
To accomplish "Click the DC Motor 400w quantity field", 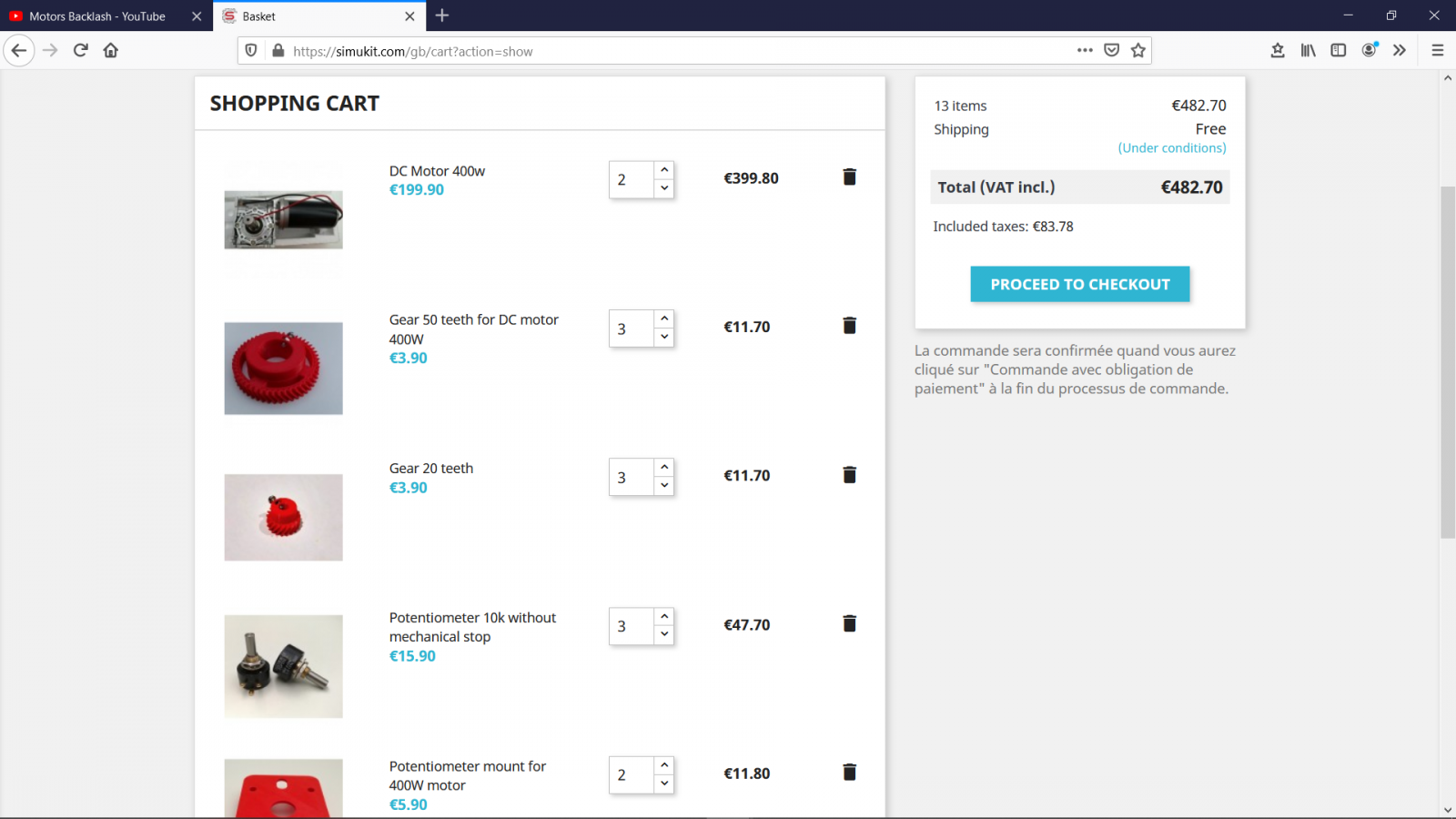I will click(632, 179).
